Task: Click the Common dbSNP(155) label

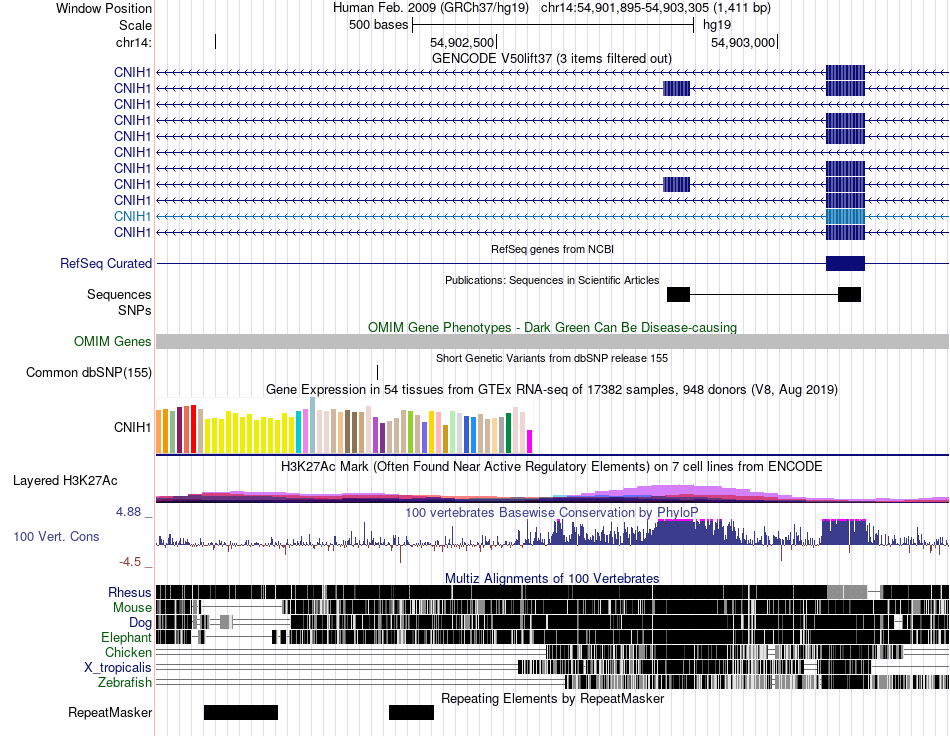Action: [88, 373]
